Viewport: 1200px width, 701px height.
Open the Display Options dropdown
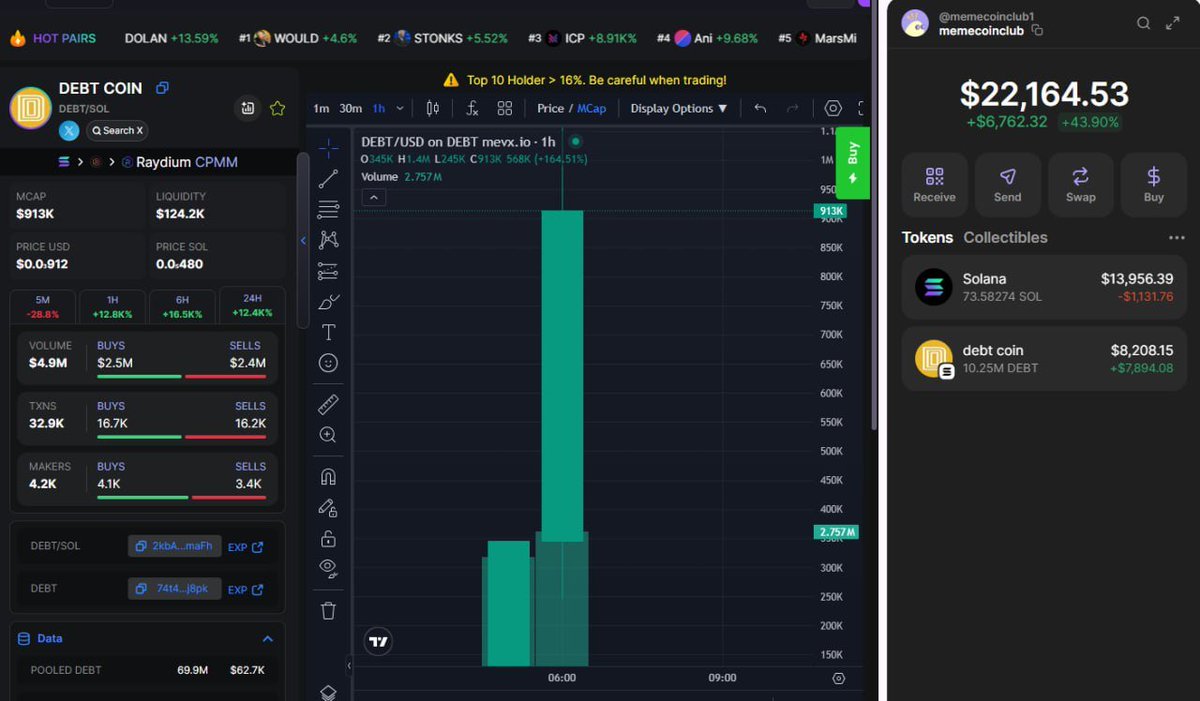(678, 108)
